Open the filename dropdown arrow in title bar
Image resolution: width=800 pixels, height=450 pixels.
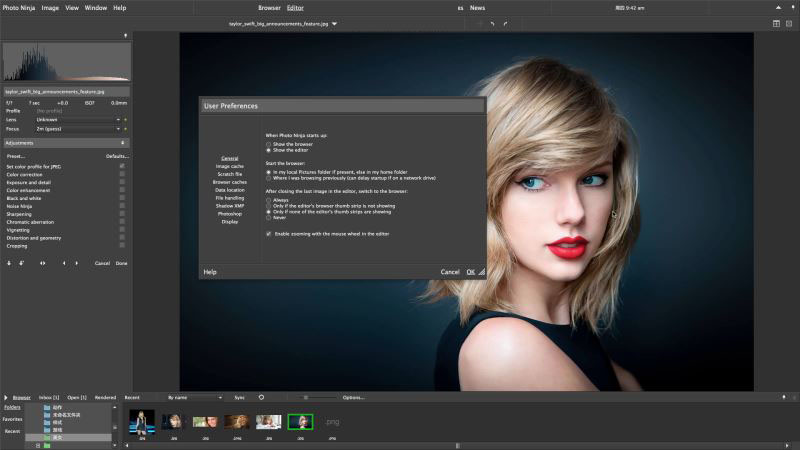click(x=334, y=24)
